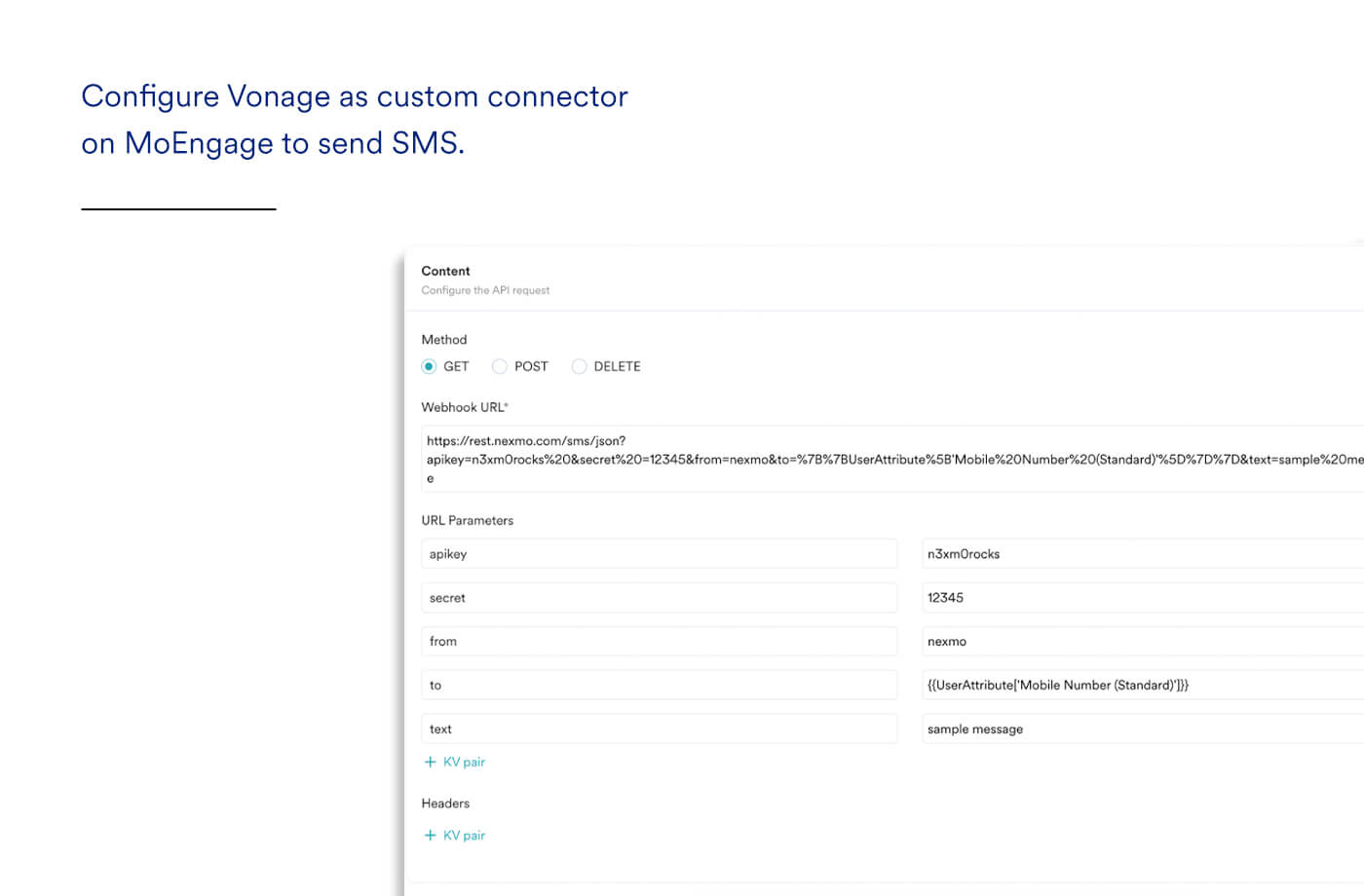Edit the from parameter key field
The height and width of the screenshot is (896, 1364).
click(660, 642)
